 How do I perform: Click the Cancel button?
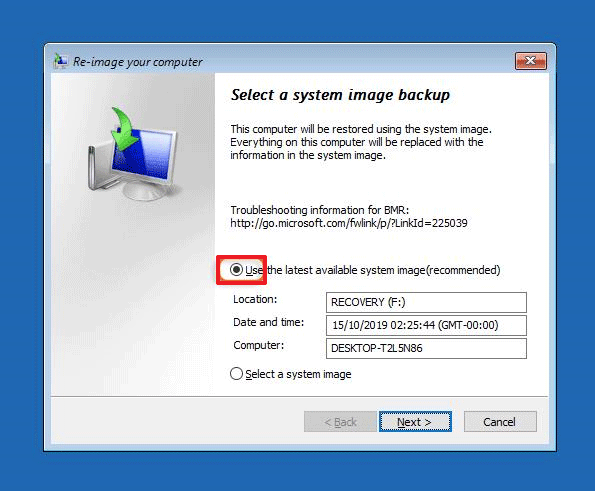coord(500,422)
